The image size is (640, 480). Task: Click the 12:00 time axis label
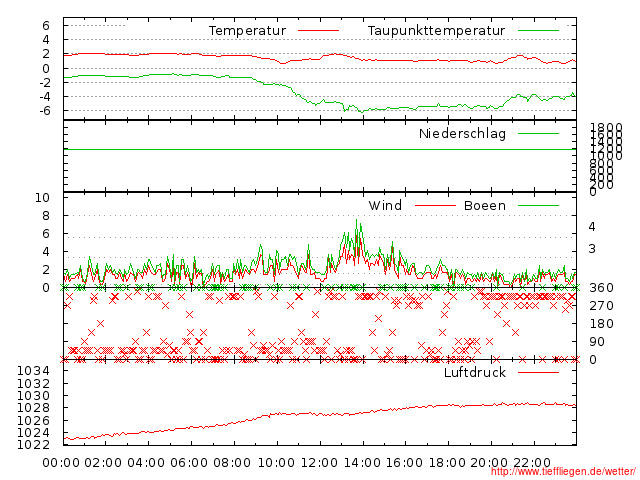(x=320, y=463)
